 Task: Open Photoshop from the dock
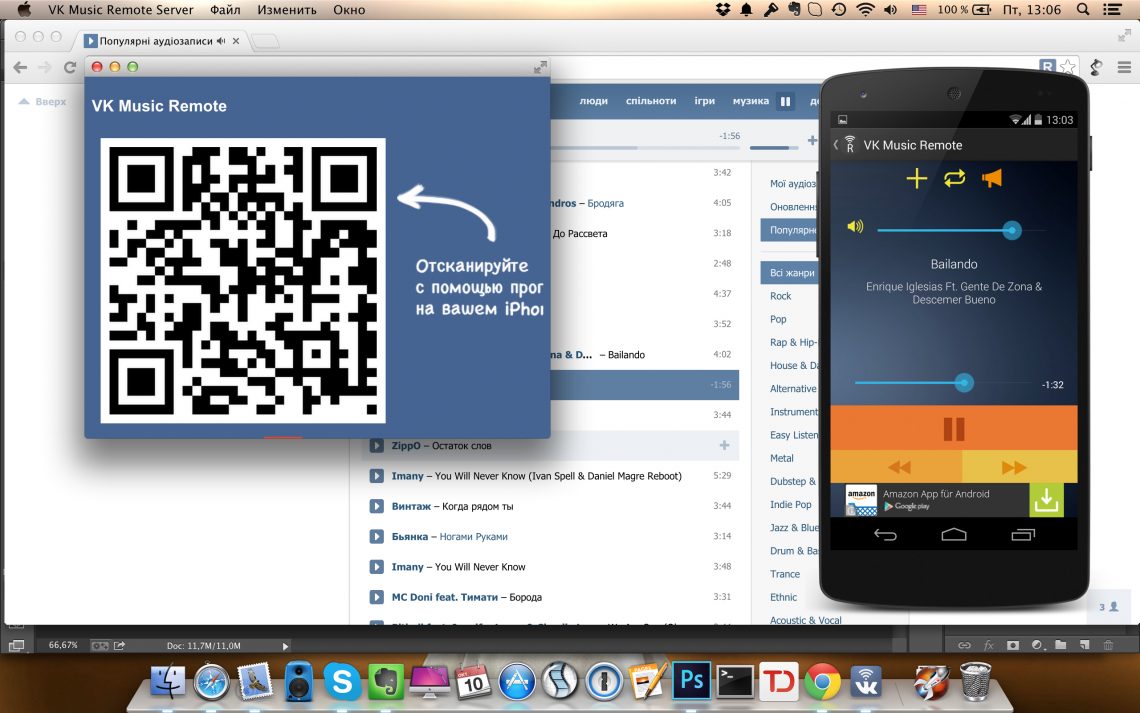(x=689, y=682)
